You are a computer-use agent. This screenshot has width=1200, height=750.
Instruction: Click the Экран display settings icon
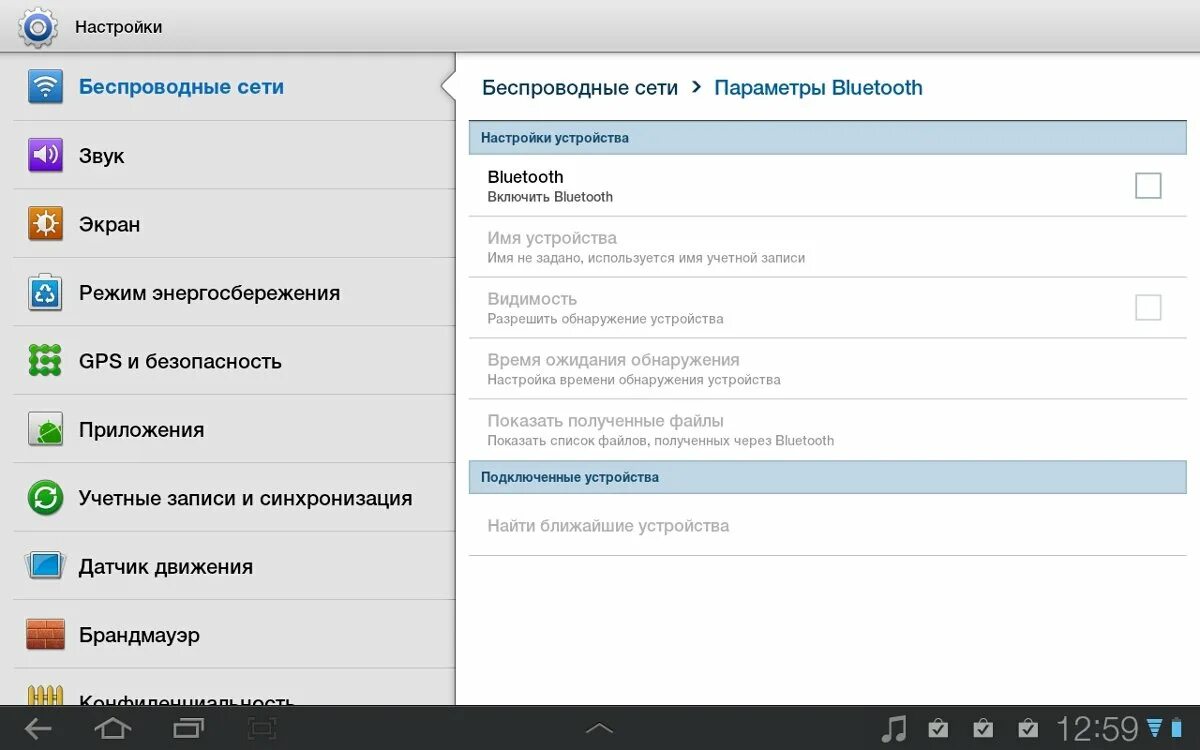point(44,224)
